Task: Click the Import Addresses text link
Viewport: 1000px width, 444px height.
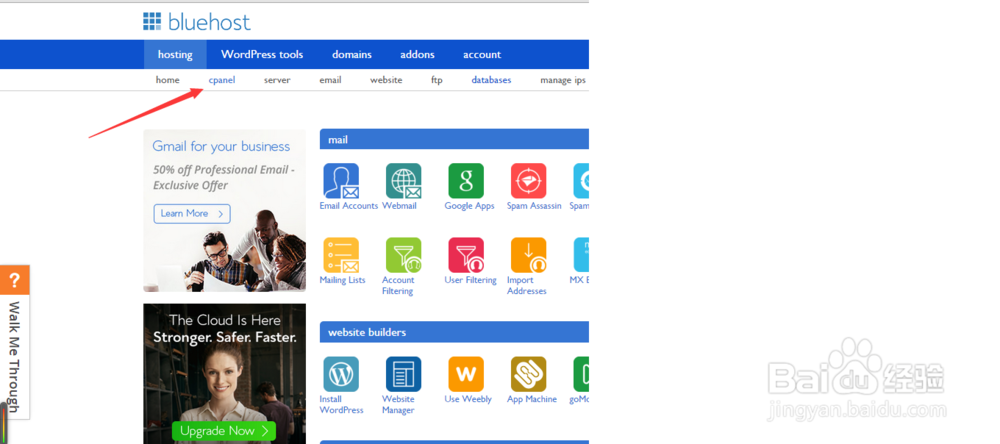Action: pos(527,285)
